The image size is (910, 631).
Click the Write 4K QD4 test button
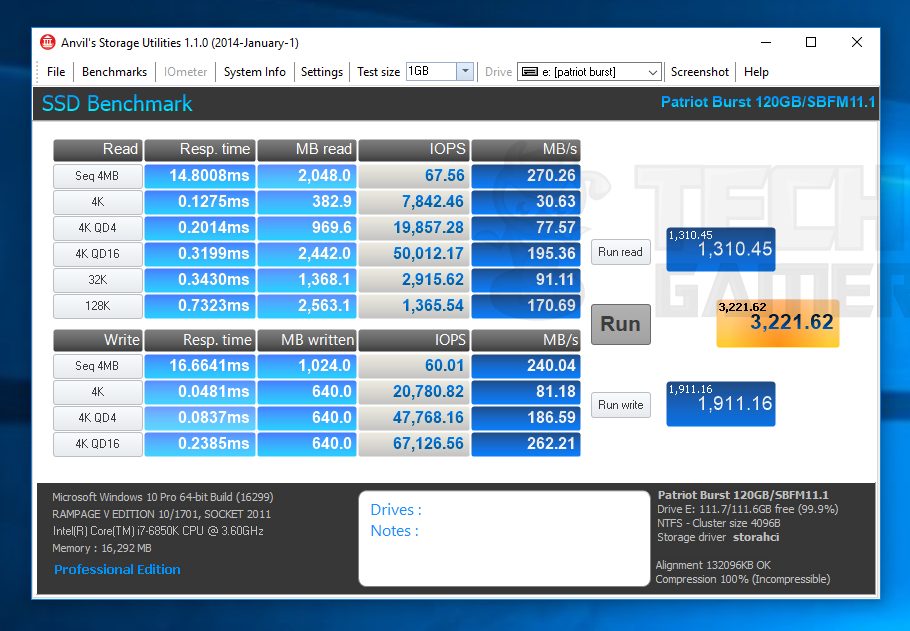[x=98, y=418]
